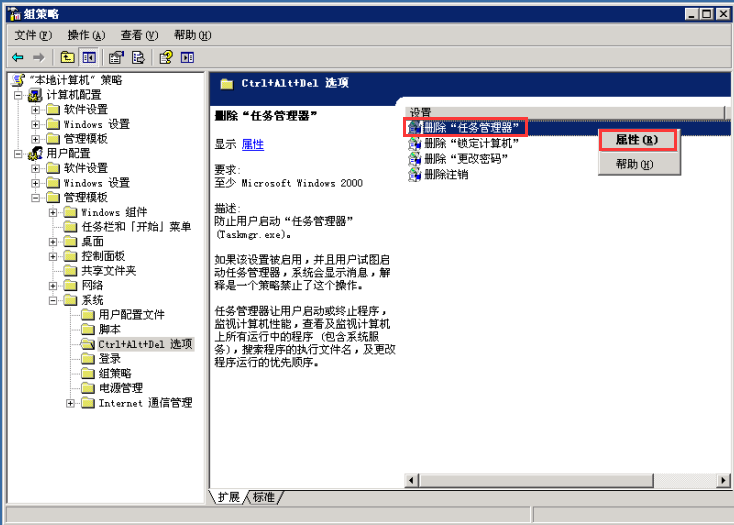Image resolution: width=734 pixels, height=525 pixels.
Task: Click the Help question-mark toolbar icon
Action: [x=166, y=58]
